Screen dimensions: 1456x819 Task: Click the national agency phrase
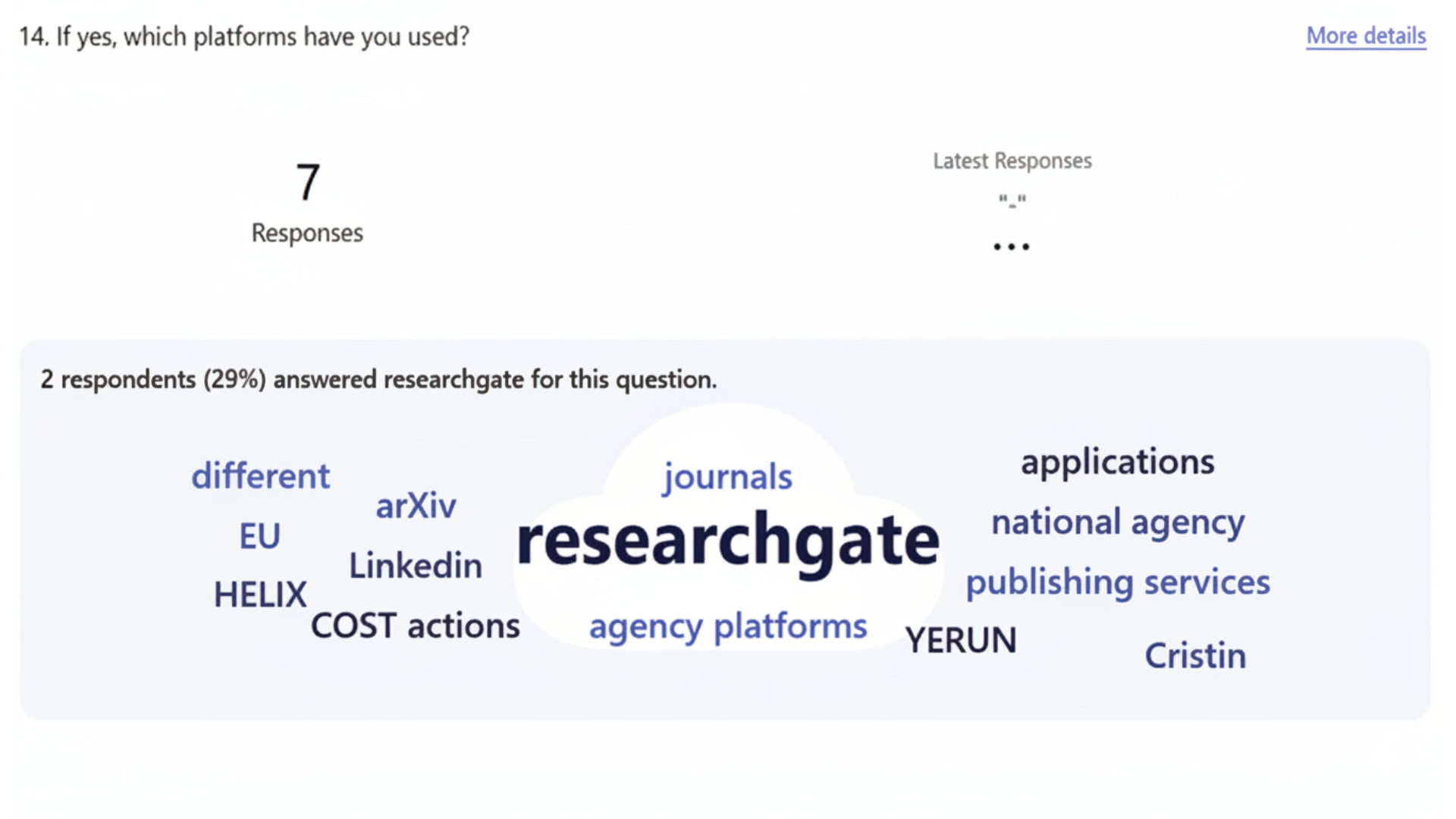click(1117, 522)
